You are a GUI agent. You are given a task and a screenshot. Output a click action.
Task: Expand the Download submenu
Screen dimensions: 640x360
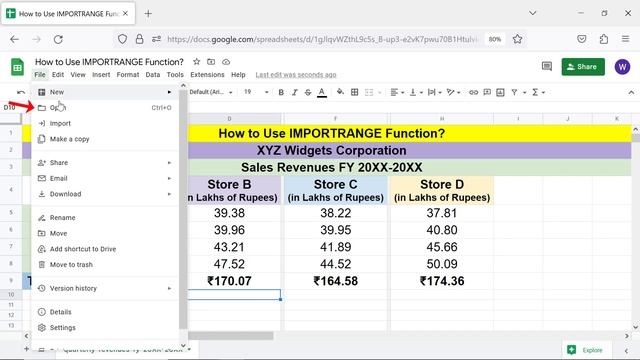point(105,194)
